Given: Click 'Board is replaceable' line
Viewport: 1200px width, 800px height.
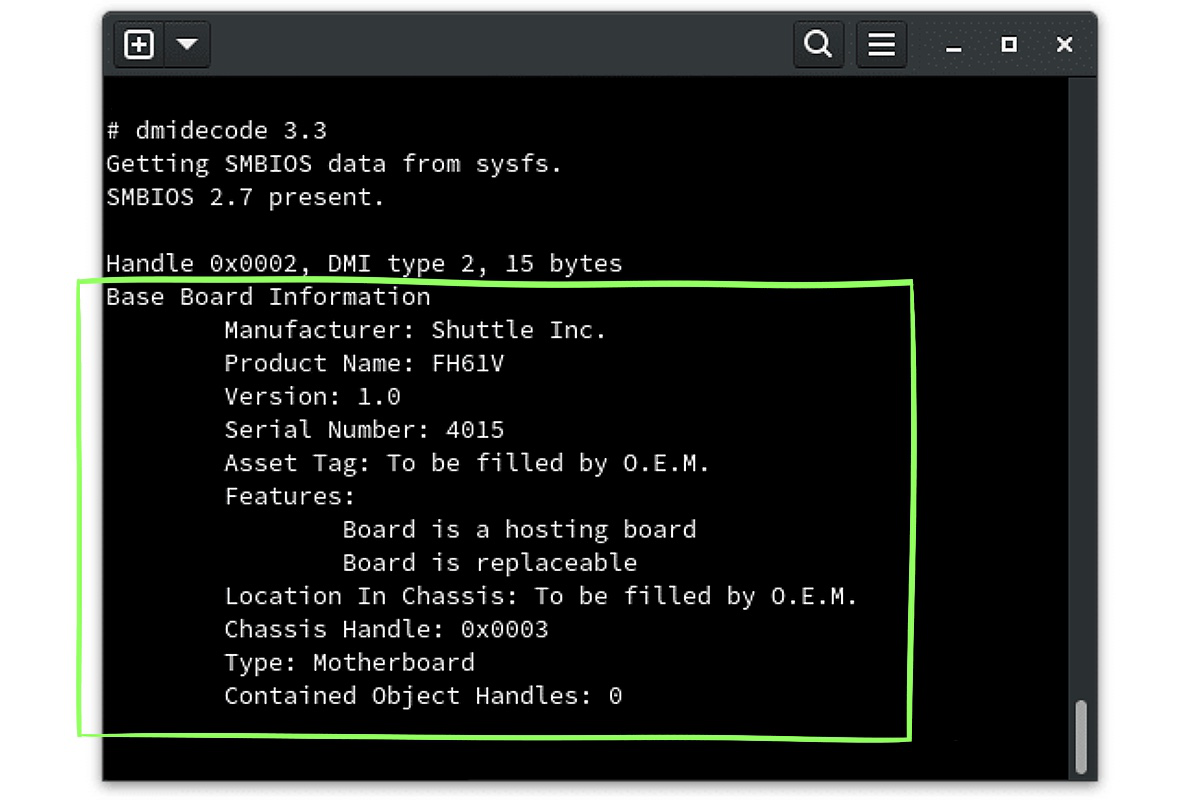Looking at the screenshot, I should coord(490,562).
